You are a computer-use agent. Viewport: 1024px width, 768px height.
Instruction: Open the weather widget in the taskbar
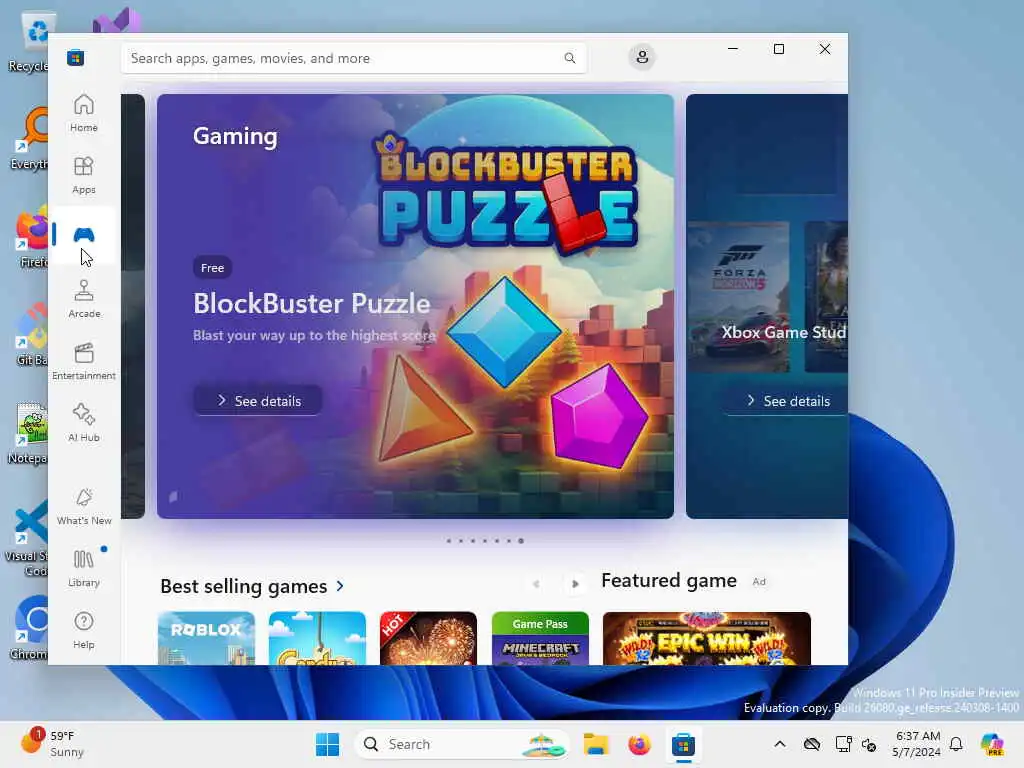point(52,744)
